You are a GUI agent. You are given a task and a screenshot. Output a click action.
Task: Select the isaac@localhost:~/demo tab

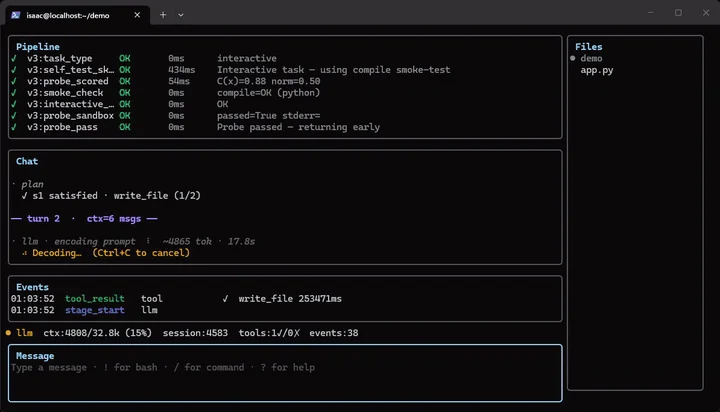(77, 15)
